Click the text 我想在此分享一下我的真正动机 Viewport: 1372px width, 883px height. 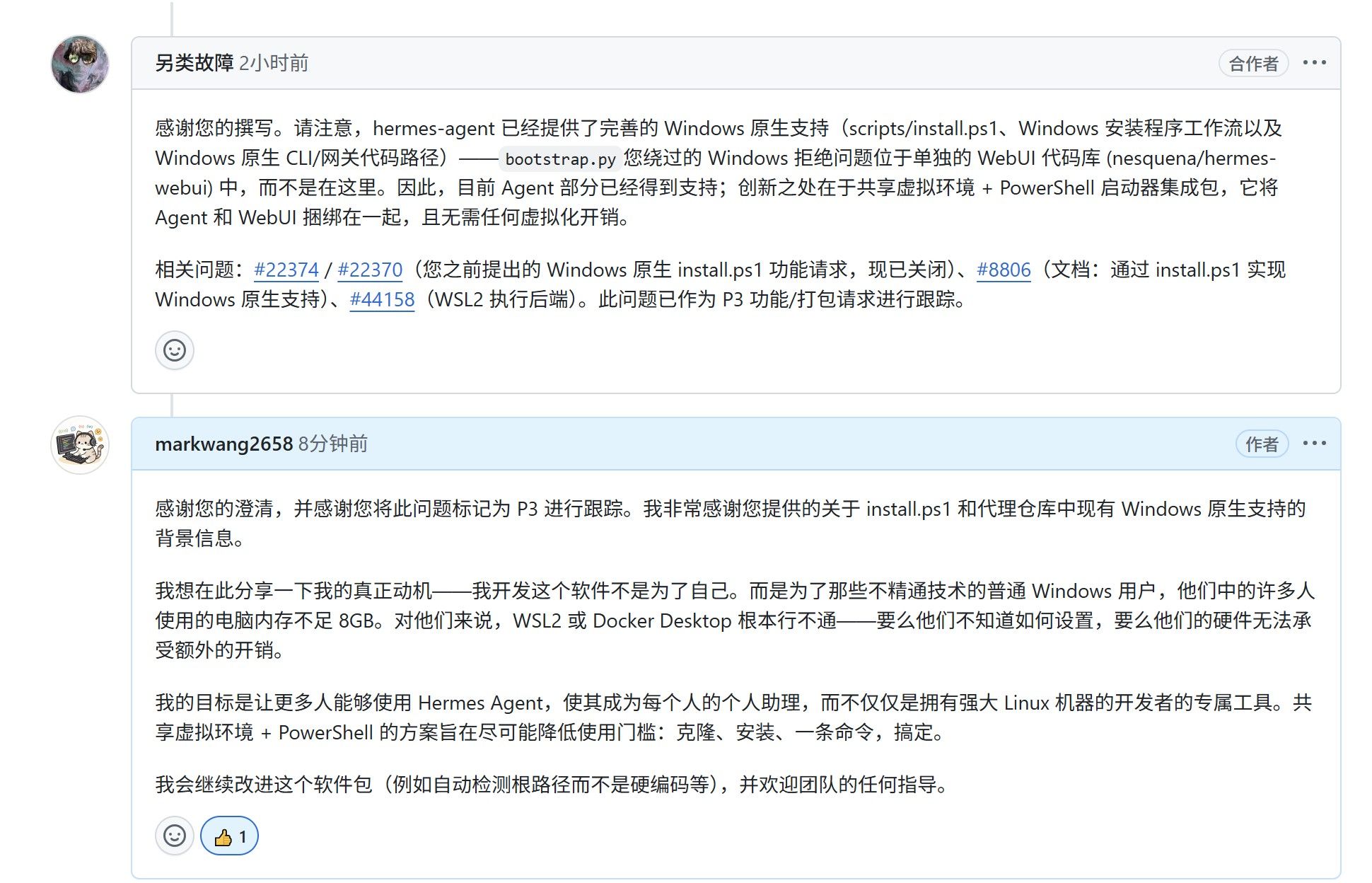click(x=293, y=591)
